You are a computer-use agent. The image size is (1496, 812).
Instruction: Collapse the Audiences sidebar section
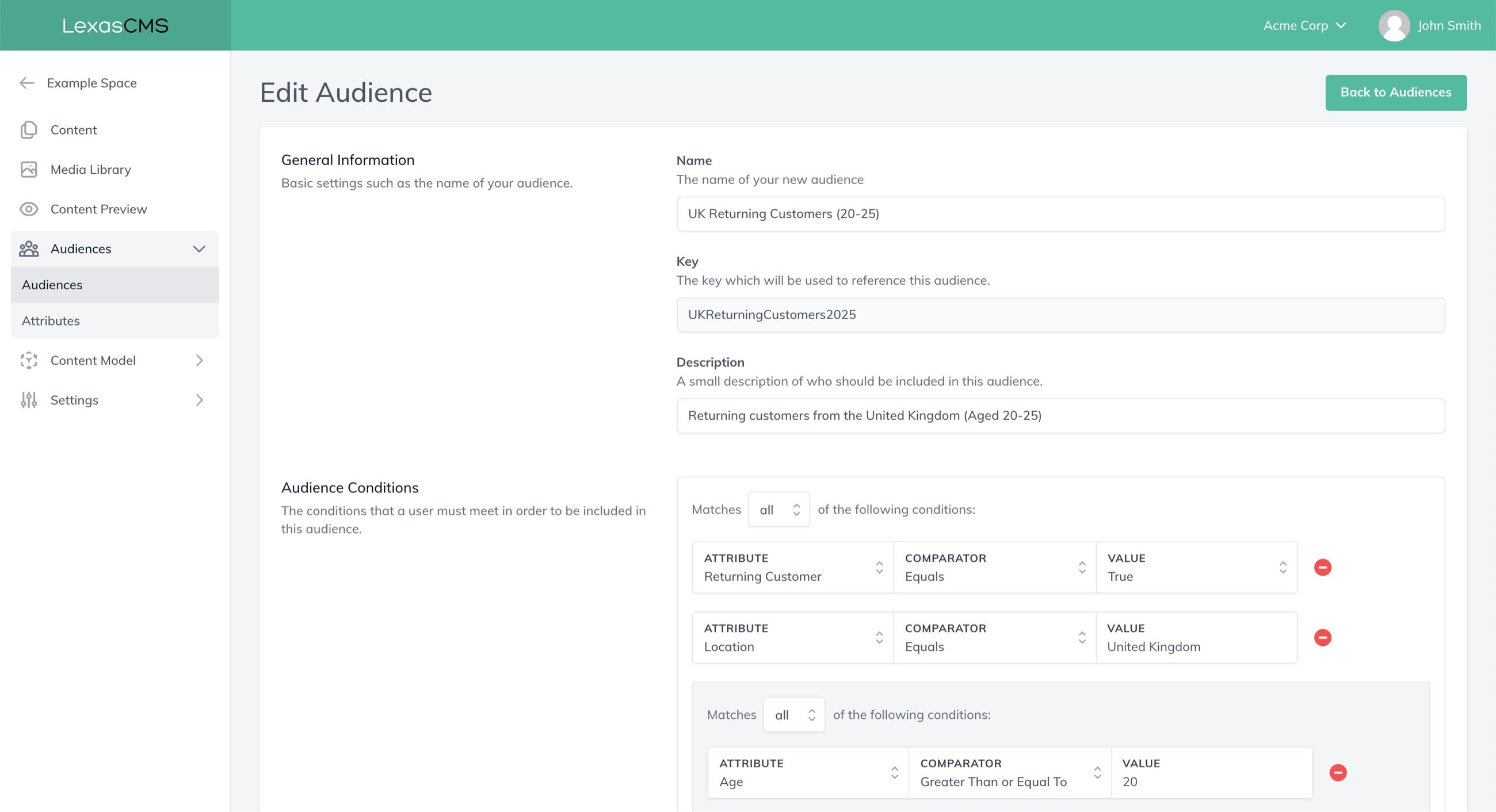click(199, 249)
